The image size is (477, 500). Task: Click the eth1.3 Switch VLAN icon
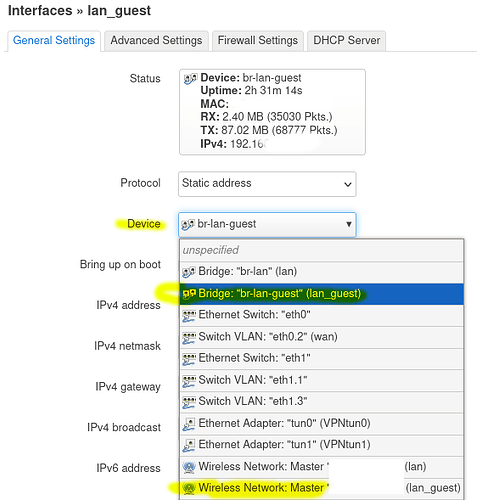(189, 402)
